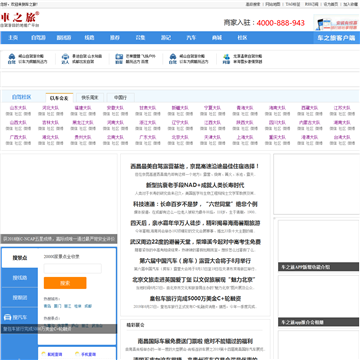
Task: Open 跟团游 in the navigation bar
Action: [x=64, y=38]
